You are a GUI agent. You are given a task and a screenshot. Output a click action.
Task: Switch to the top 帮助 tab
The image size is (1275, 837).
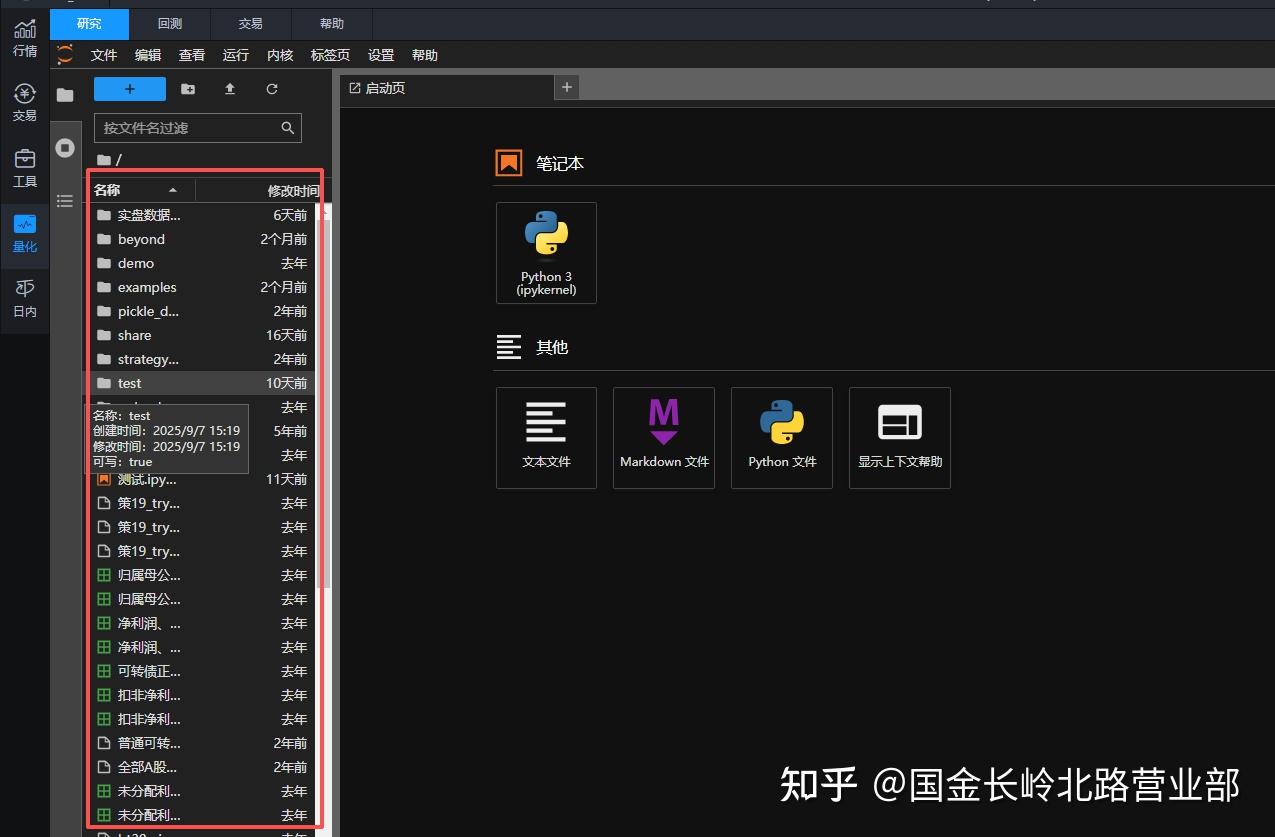(332, 23)
